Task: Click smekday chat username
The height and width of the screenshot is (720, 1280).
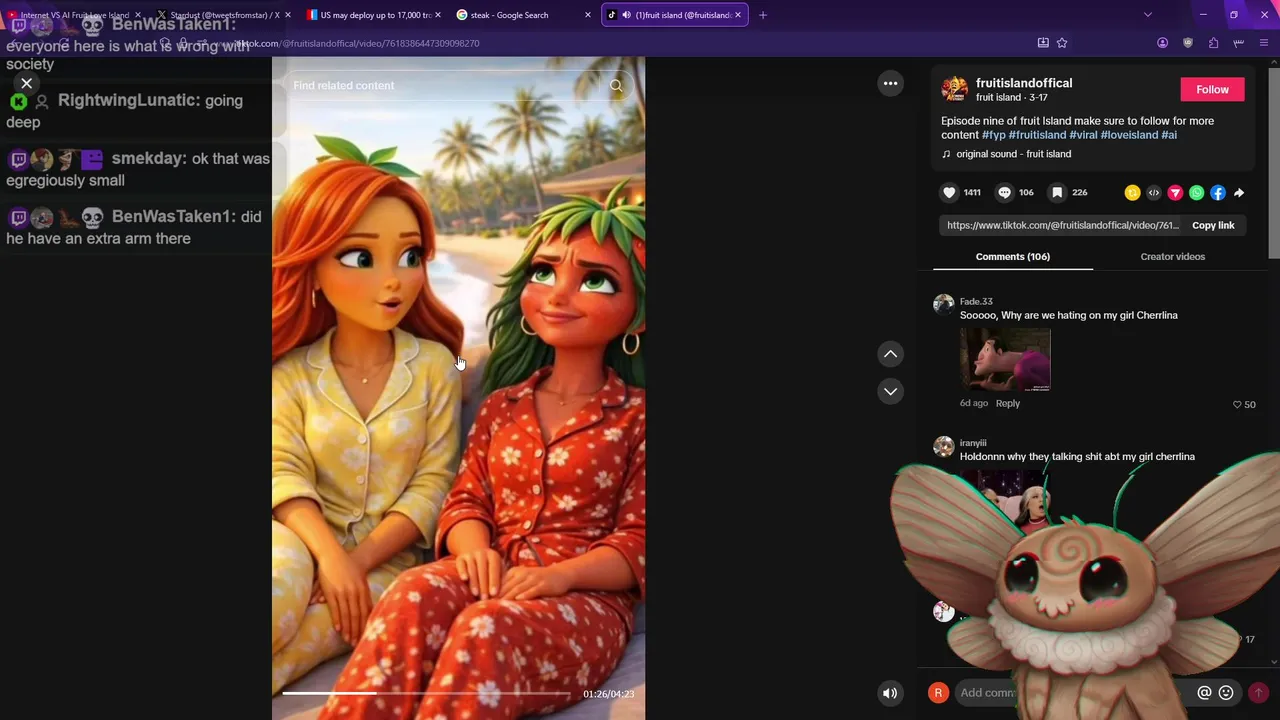Action: pyautogui.click(x=148, y=159)
